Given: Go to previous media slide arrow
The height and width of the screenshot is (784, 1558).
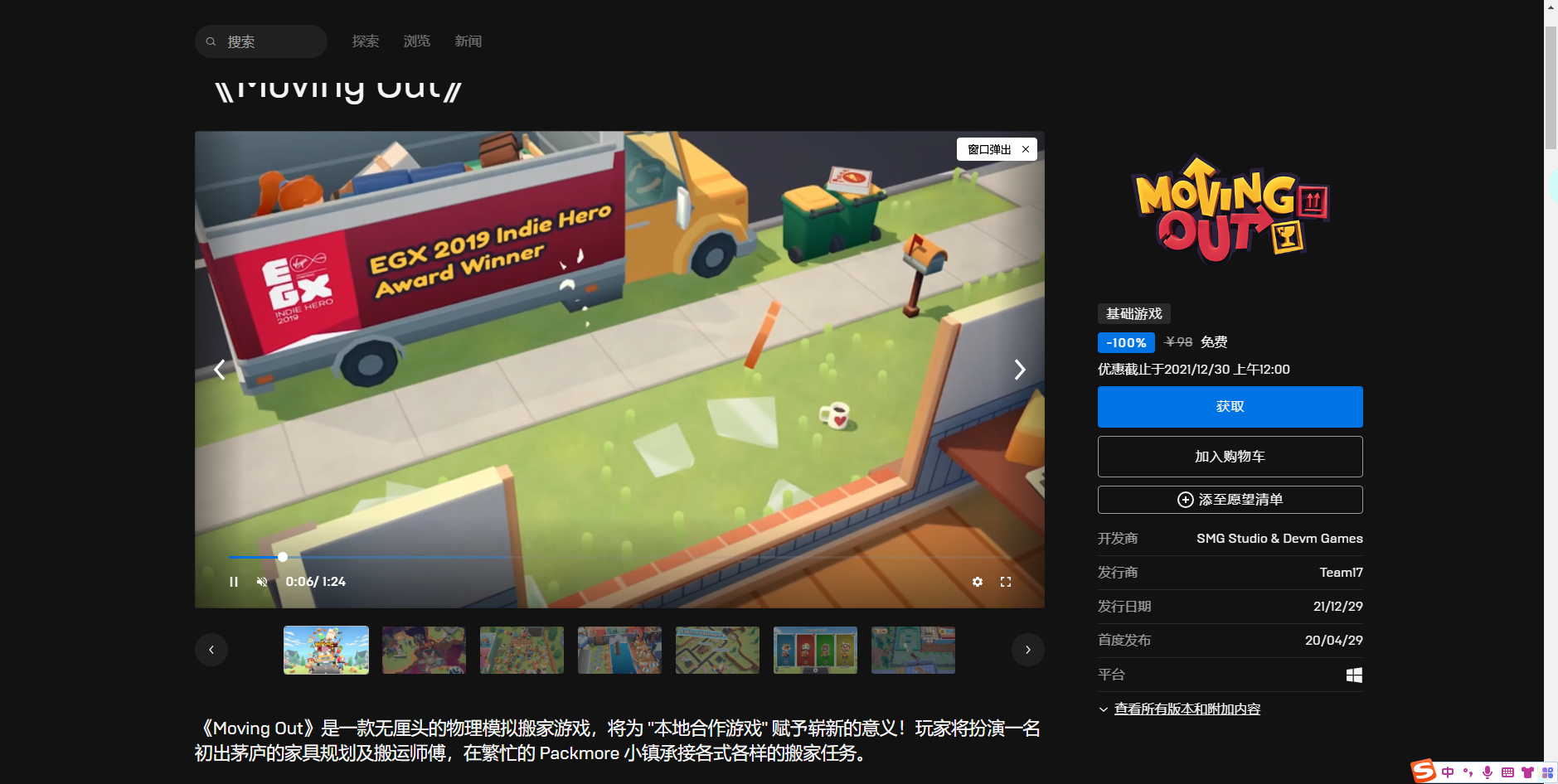Looking at the screenshot, I should click(x=220, y=370).
